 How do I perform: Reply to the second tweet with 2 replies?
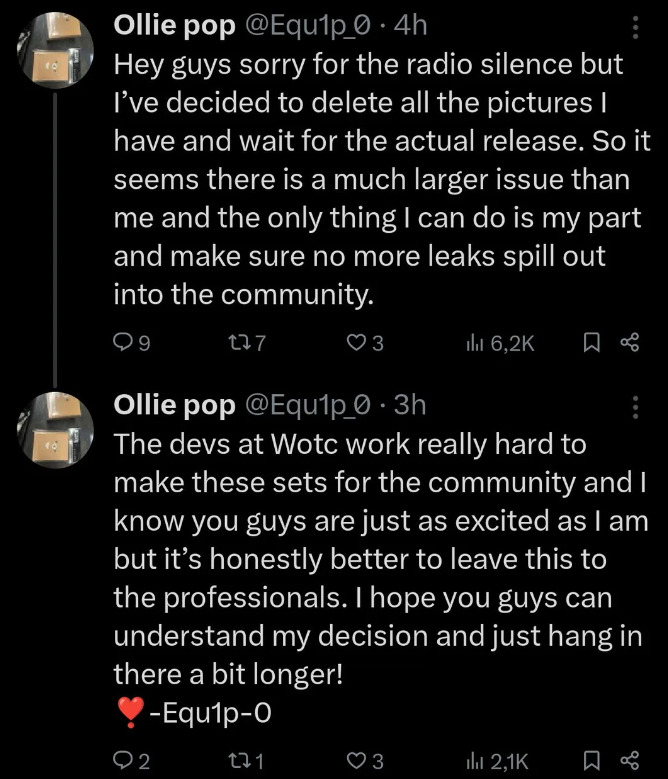pos(124,761)
